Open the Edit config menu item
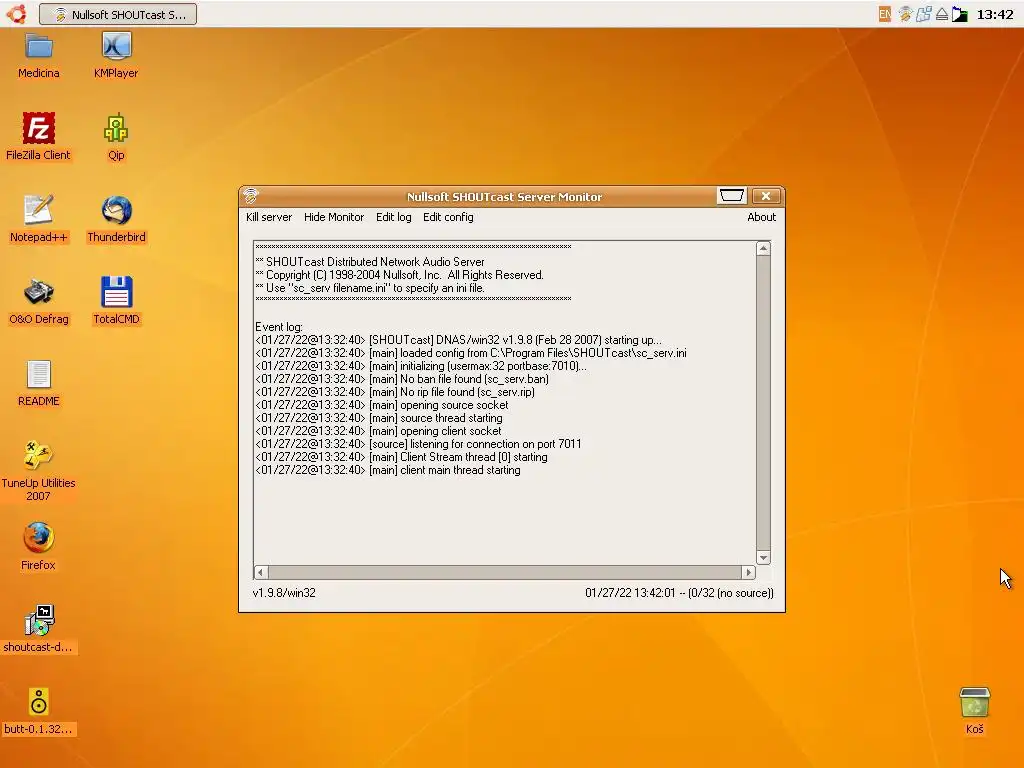The height and width of the screenshot is (768, 1024). [x=448, y=217]
